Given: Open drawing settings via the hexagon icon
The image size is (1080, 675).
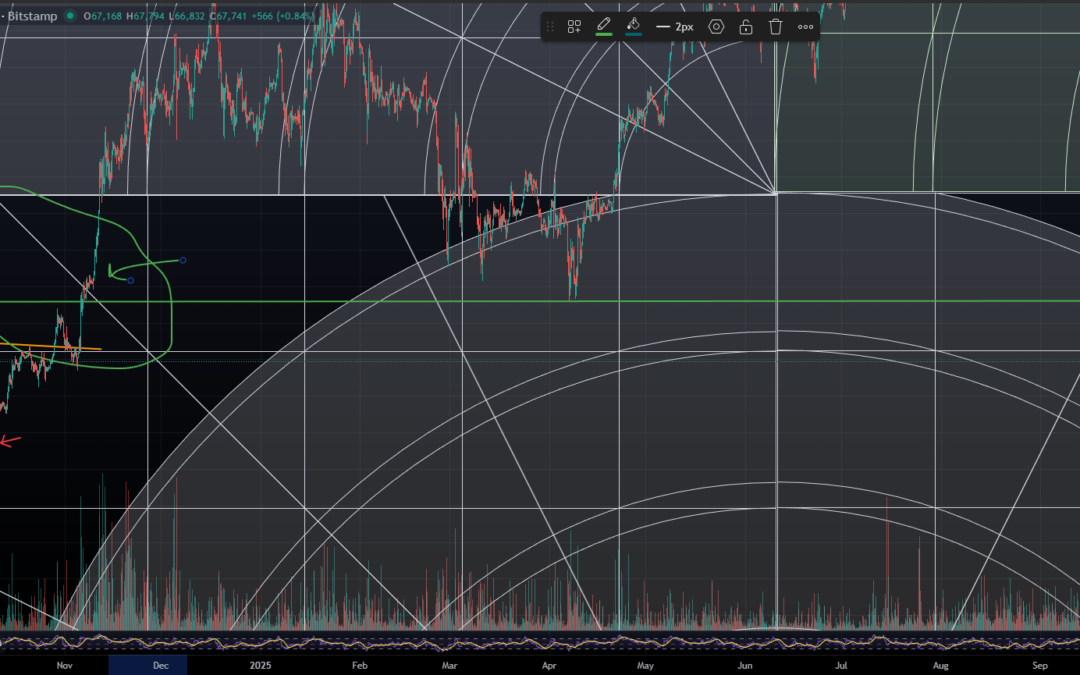Looking at the screenshot, I should [x=716, y=26].
